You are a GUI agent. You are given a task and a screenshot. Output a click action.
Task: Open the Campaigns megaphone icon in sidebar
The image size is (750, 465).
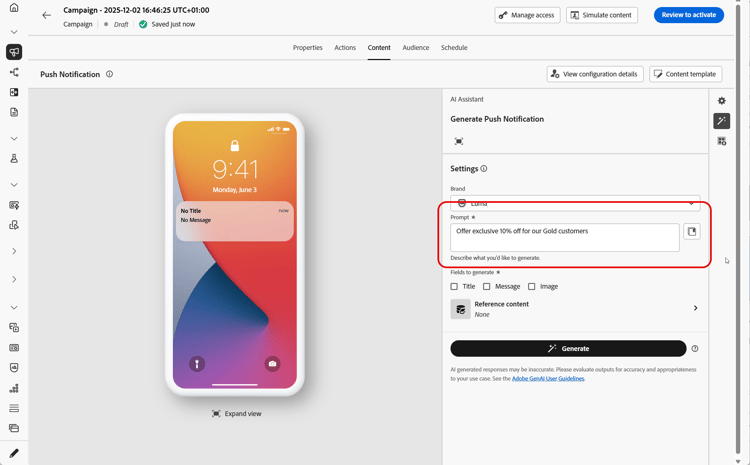pos(14,52)
